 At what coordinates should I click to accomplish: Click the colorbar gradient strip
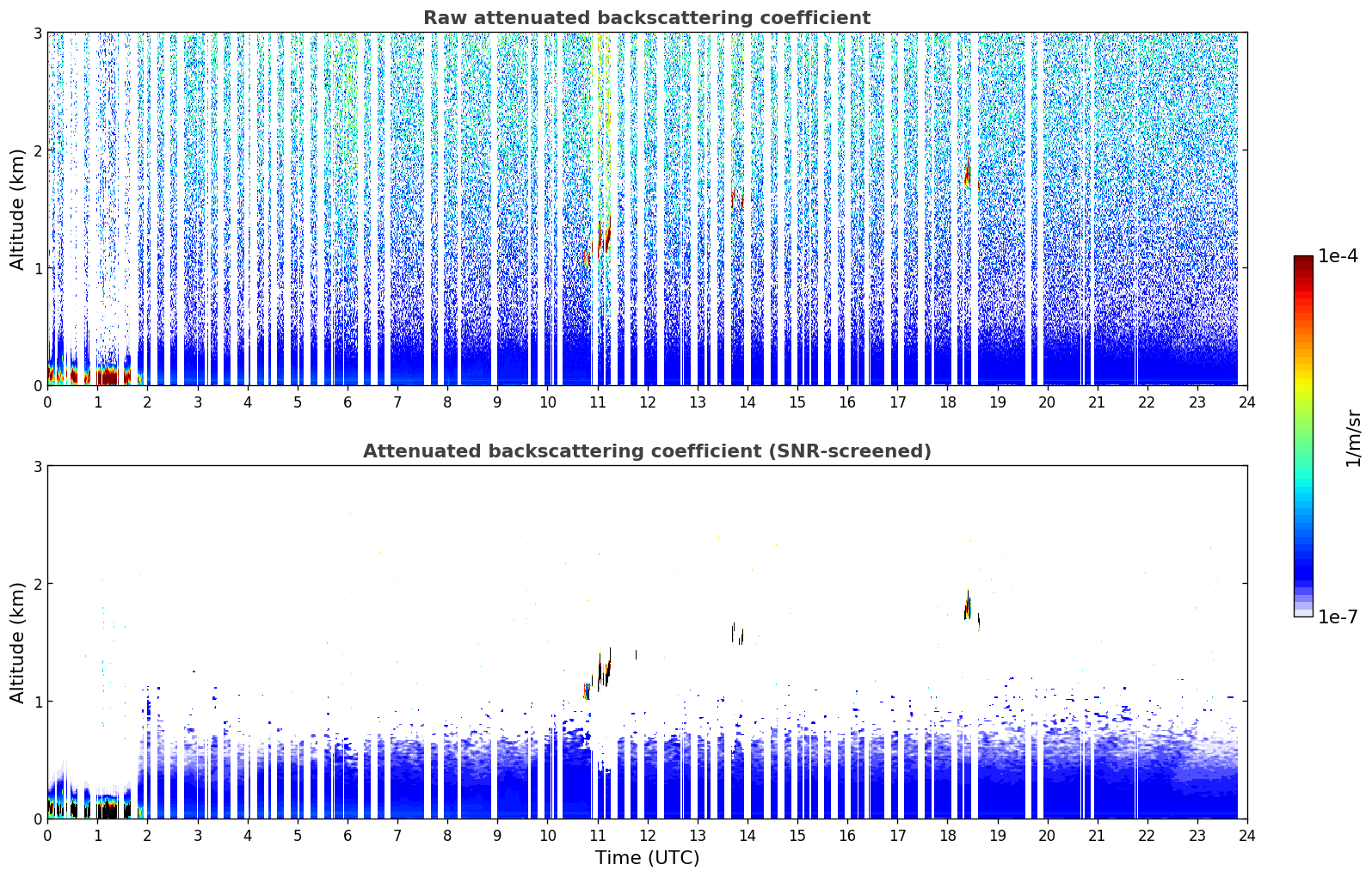(x=1303, y=436)
